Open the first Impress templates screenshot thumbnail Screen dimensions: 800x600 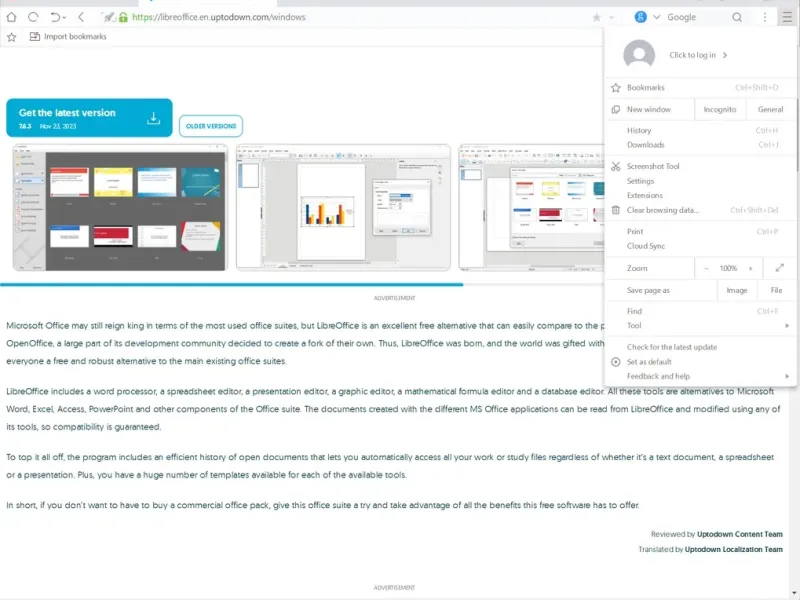[x=120, y=207]
